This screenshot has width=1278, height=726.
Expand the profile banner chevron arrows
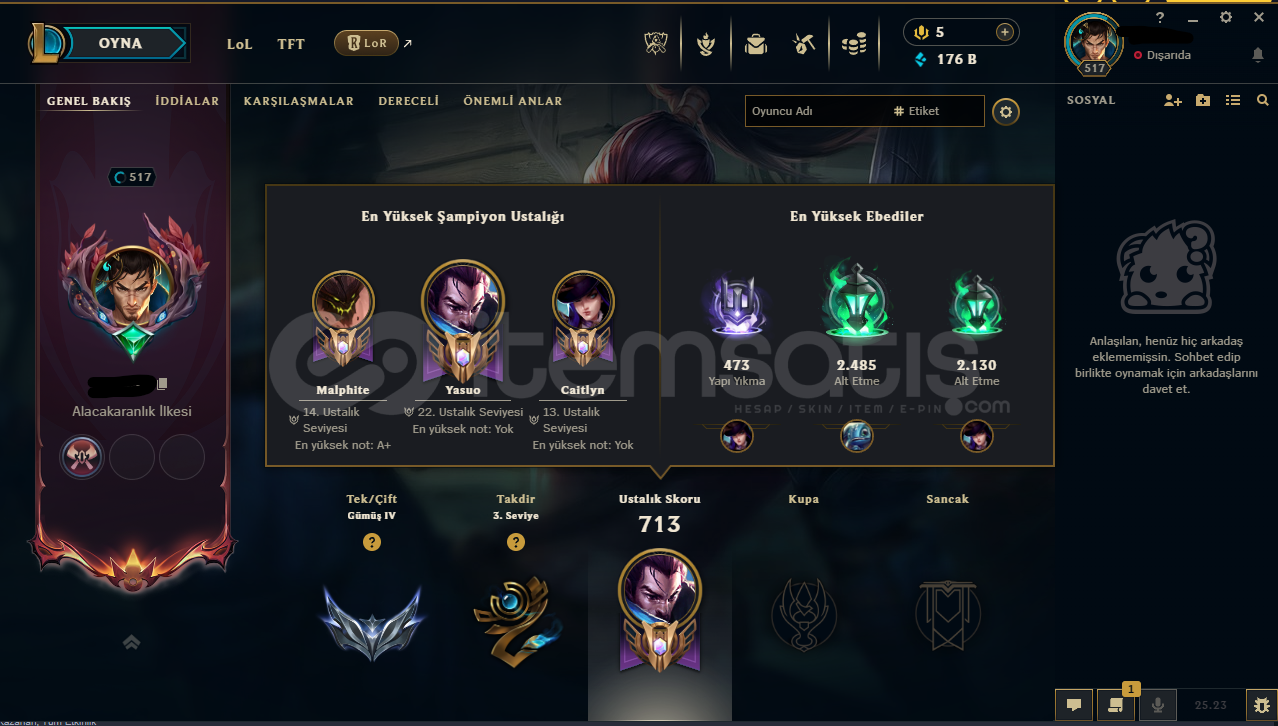pos(131,643)
